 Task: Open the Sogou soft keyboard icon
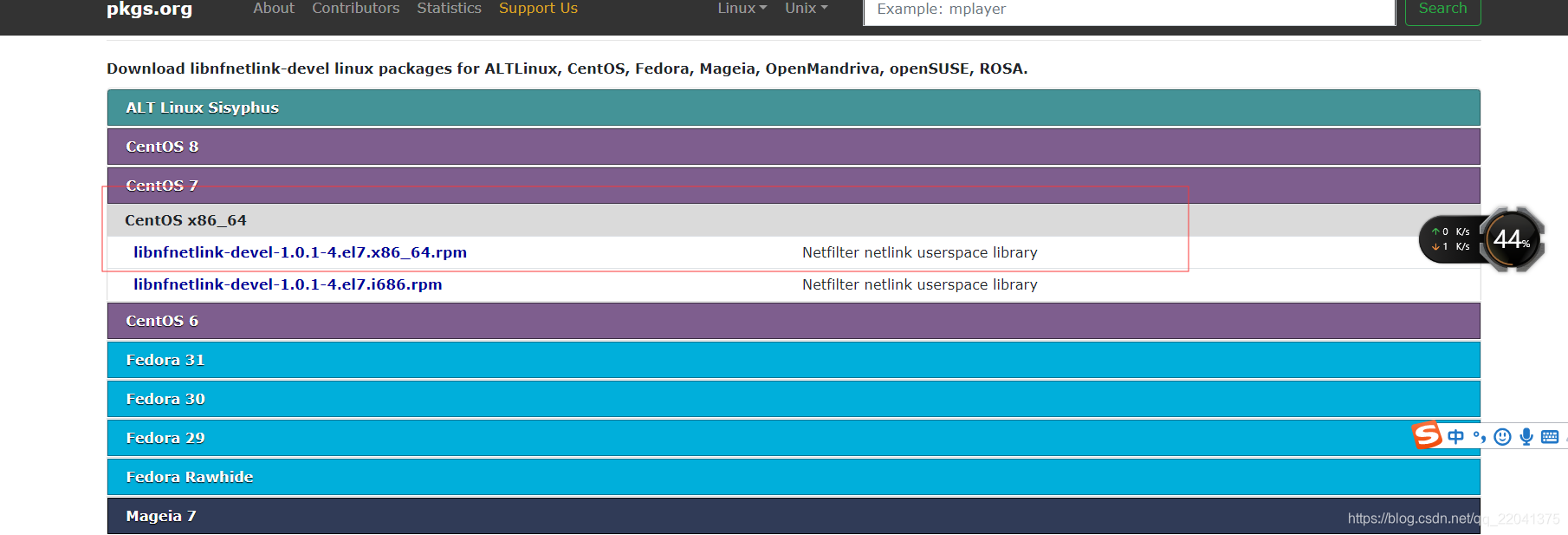pyautogui.click(x=1550, y=437)
